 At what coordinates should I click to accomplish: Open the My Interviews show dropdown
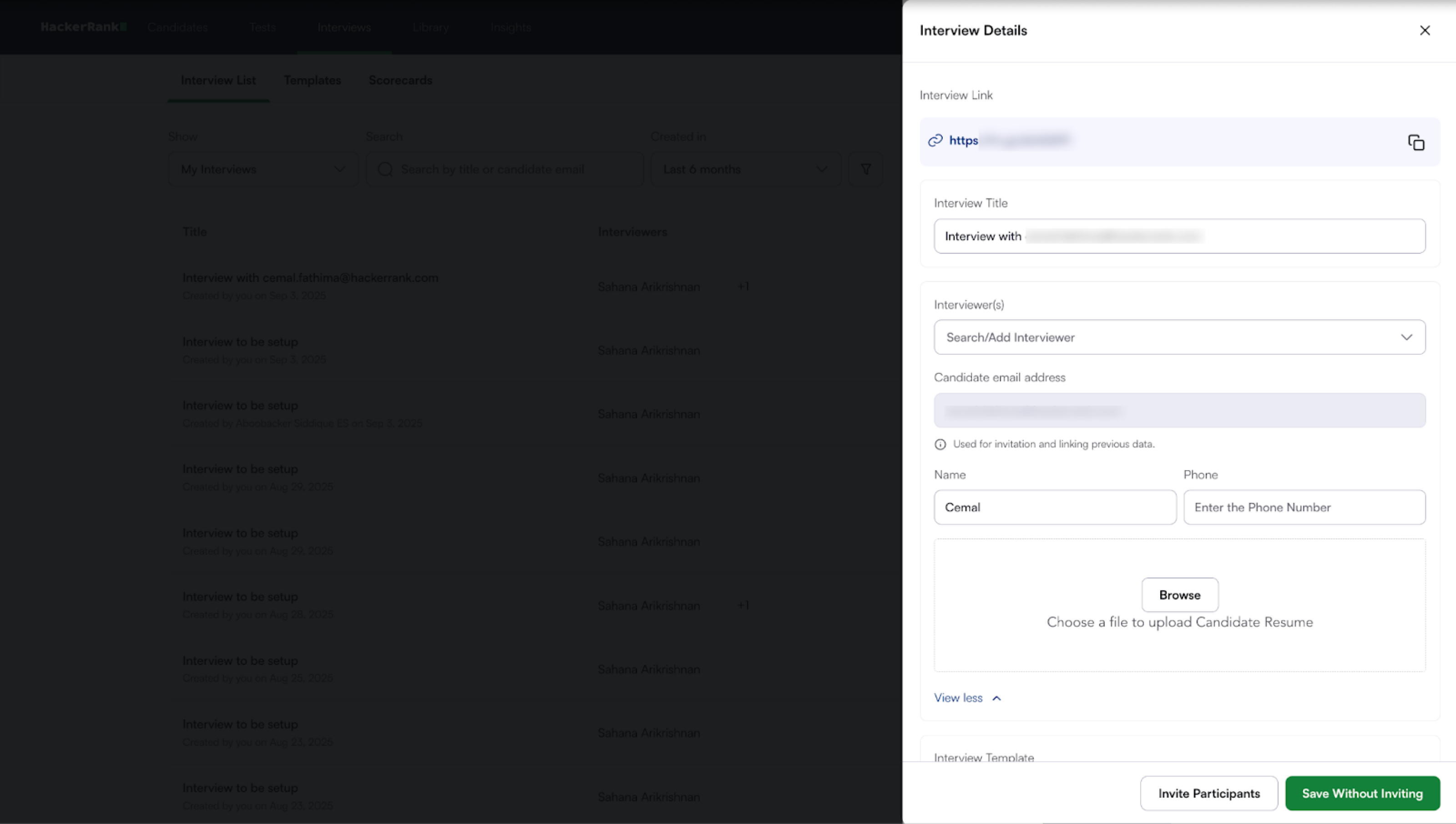[x=263, y=169]
